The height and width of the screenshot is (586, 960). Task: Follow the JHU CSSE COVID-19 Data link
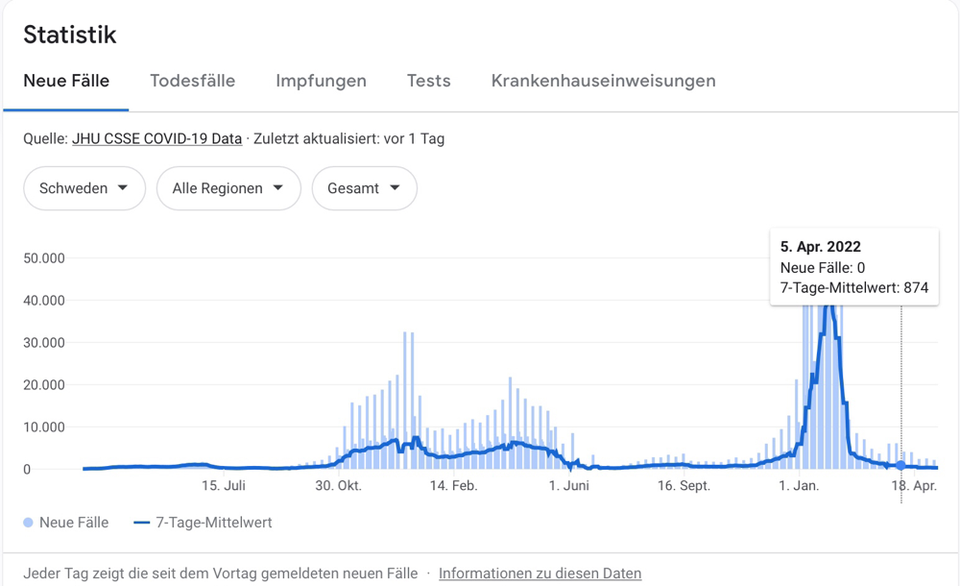point(157,139)
